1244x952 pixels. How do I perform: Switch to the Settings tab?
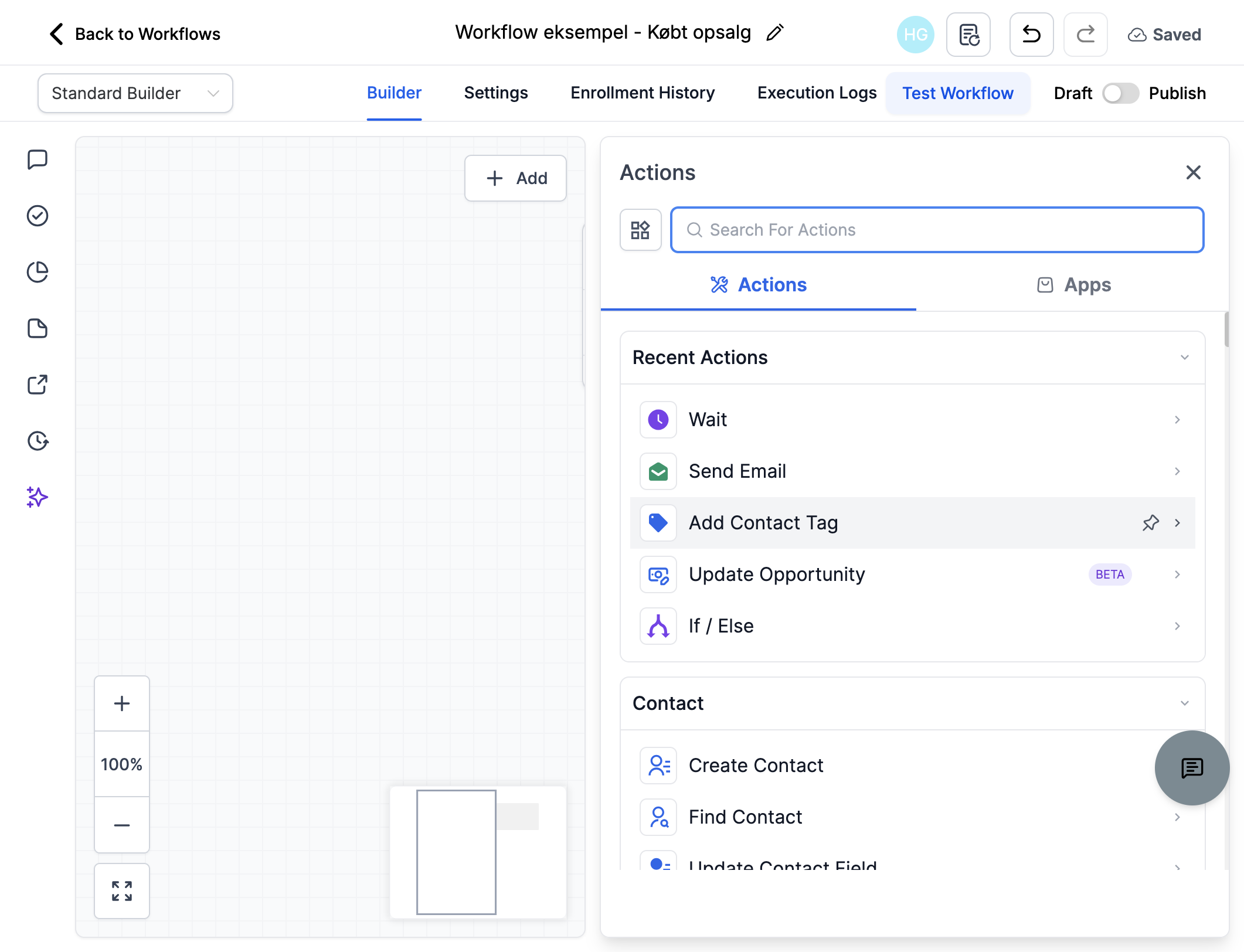[x=496, y=93]
